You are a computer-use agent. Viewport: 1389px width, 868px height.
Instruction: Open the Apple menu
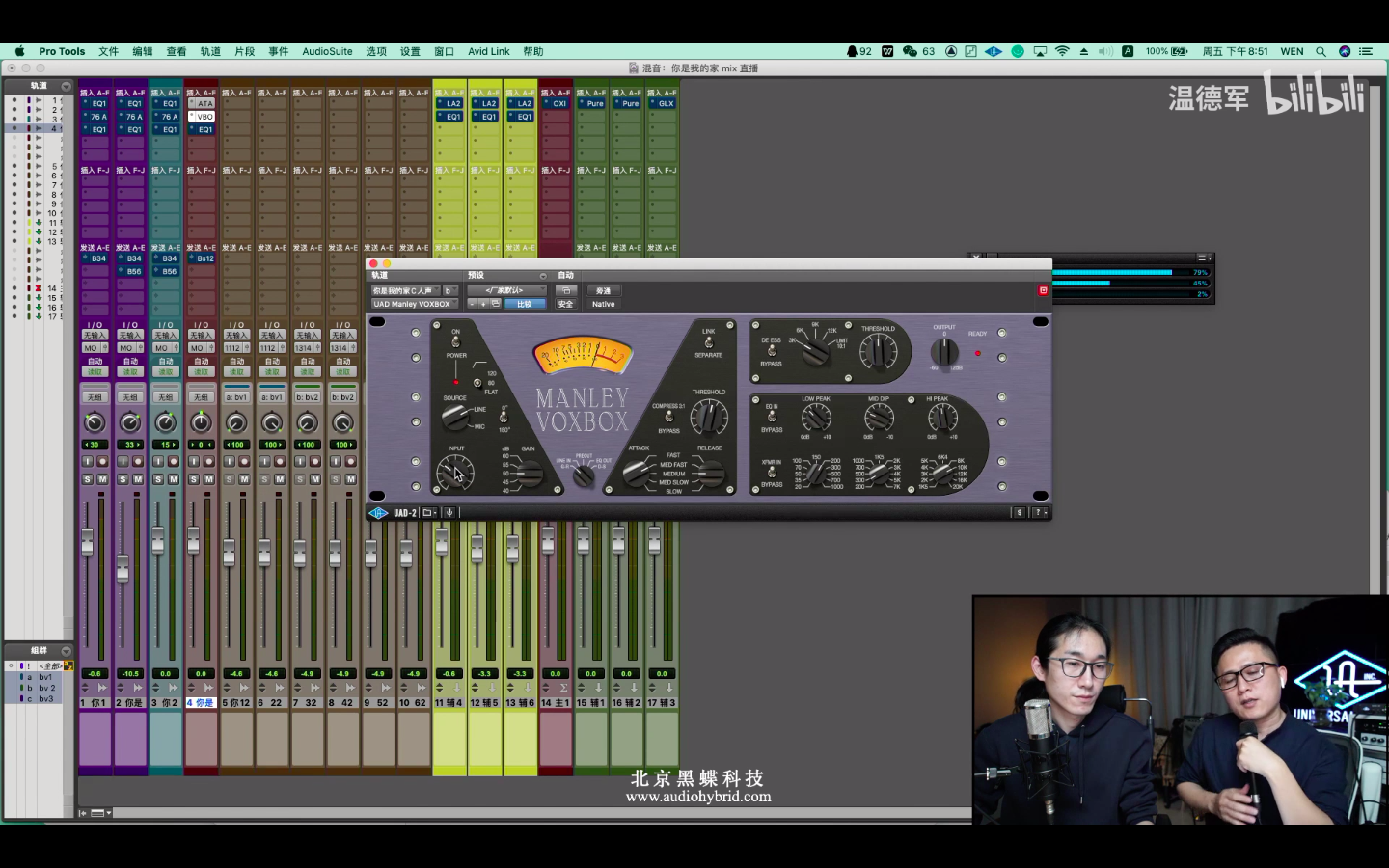tap(19, 51)
